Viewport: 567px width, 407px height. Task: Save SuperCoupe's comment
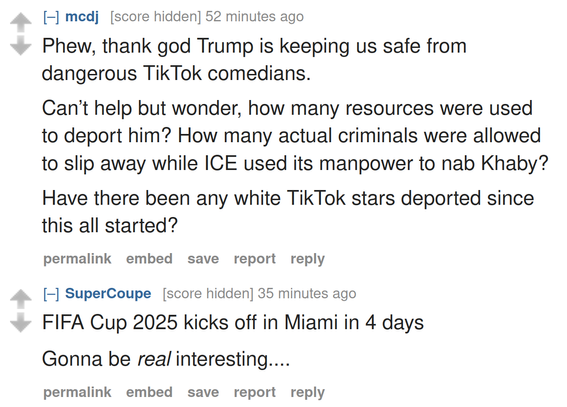pyautogui.click(x=203, y=392)
